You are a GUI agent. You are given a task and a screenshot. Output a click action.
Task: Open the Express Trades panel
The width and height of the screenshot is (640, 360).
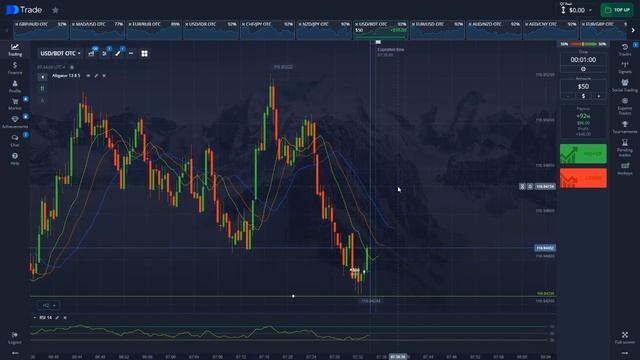[624, 106]
